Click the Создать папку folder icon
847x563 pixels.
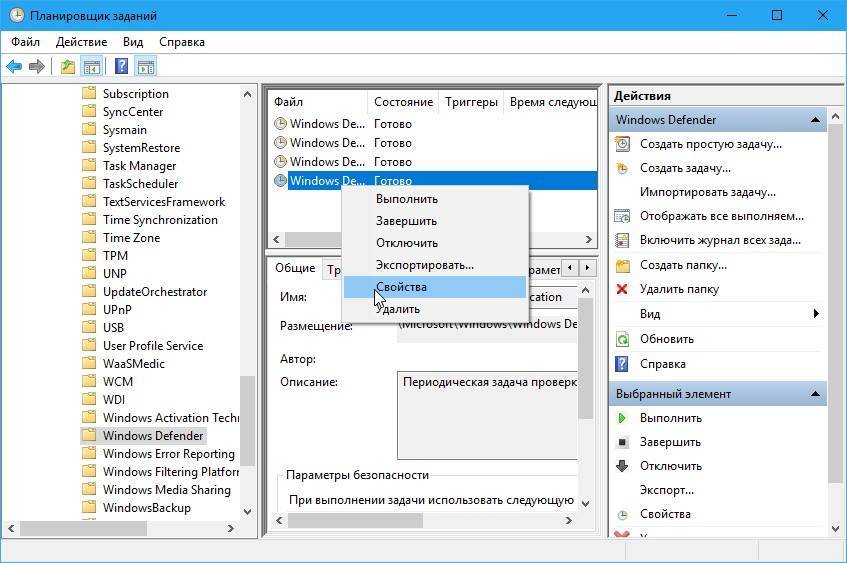click(x=623, y=265)
